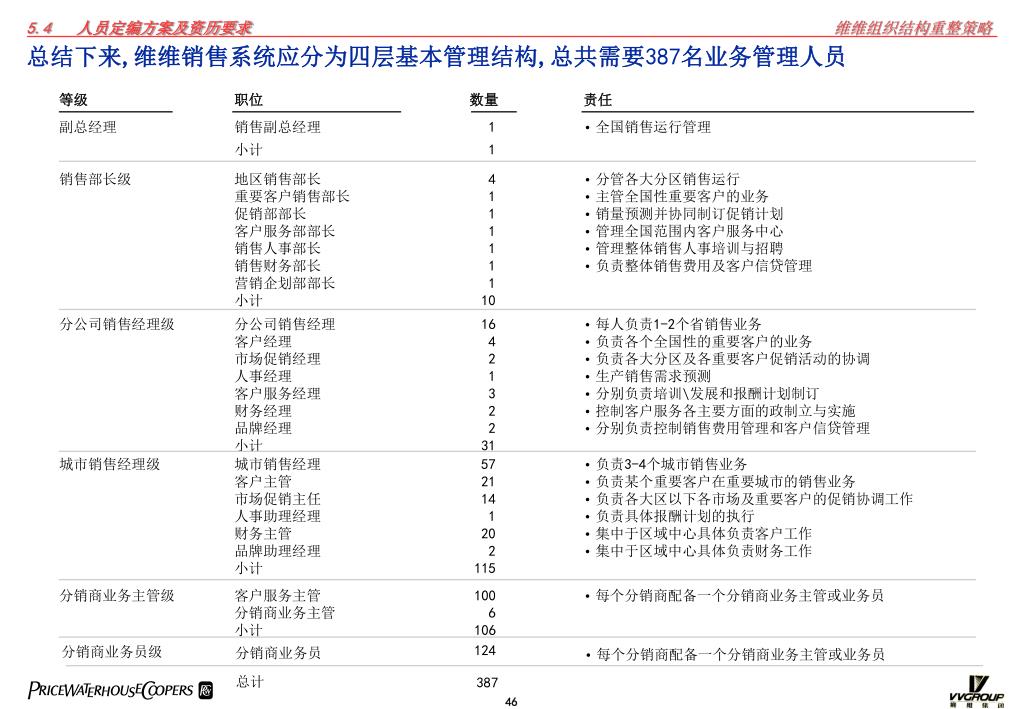Click the position 地区销售部长
Viewport: 1024px width, 709px height.
coord(278,179)
